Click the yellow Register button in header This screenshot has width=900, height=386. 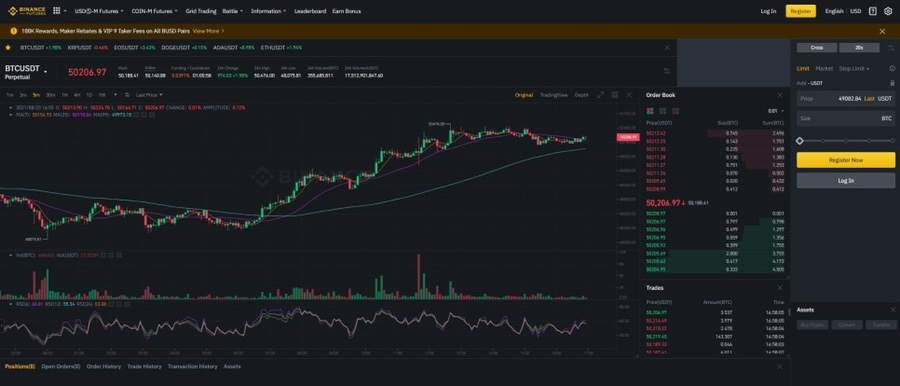pos(801,11)
